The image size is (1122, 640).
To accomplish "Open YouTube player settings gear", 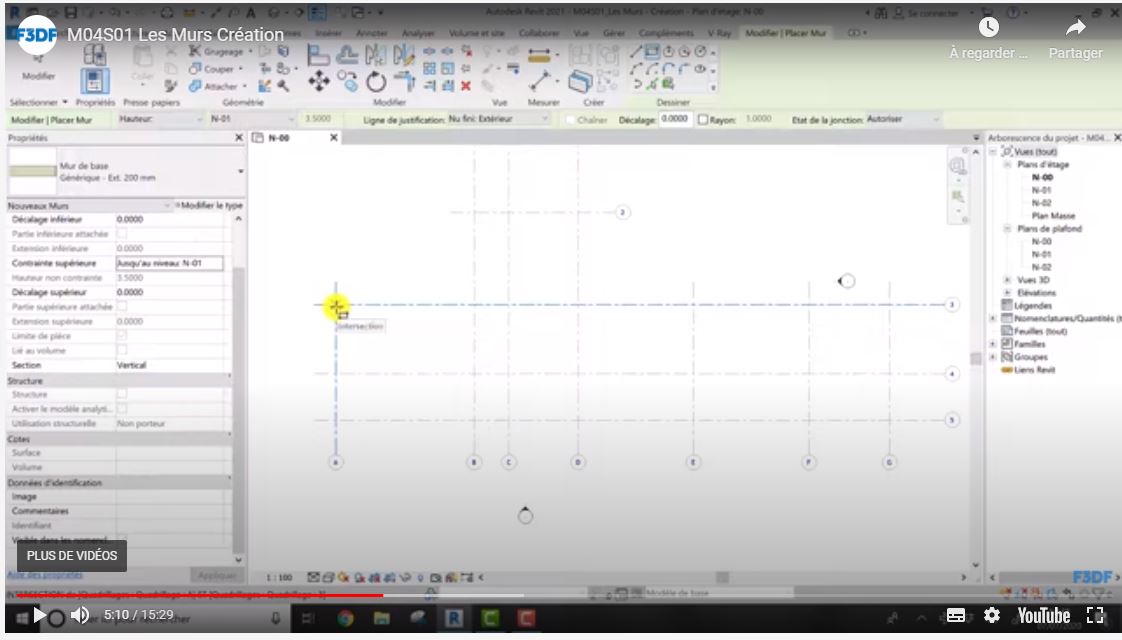I will (992, 615).
